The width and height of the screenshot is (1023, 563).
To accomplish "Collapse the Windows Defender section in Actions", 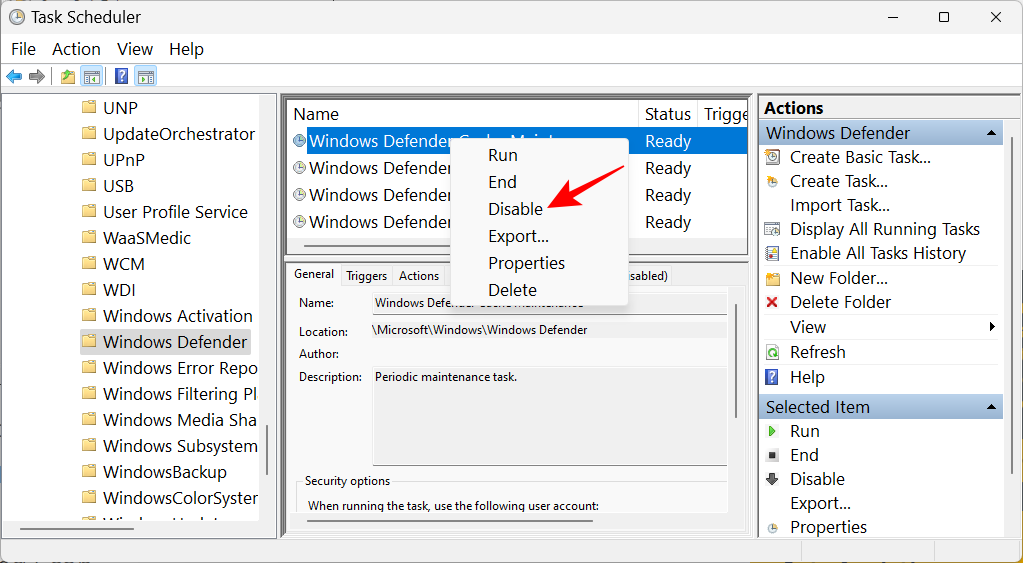I will pos(991,133).
